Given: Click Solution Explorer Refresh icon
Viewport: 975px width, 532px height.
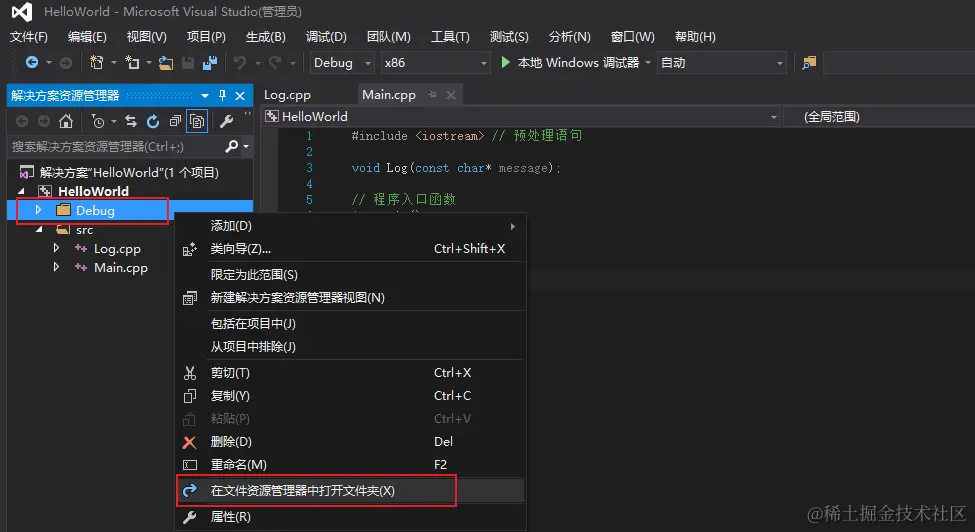Looking at the screenshot, I should (x=153, y=121).
